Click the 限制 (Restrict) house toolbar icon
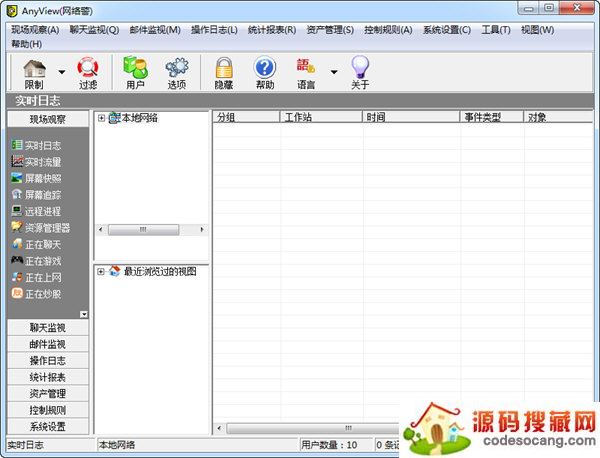The width and height of the screenshot is (600, 458). tap(34, 72)
